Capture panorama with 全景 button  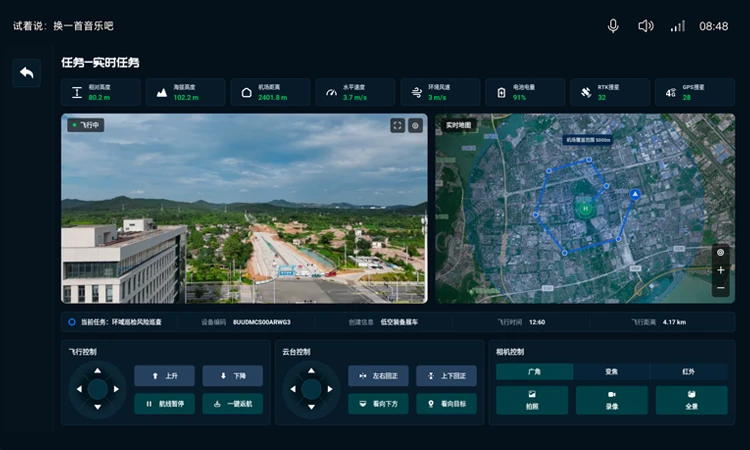pos(692,400)
